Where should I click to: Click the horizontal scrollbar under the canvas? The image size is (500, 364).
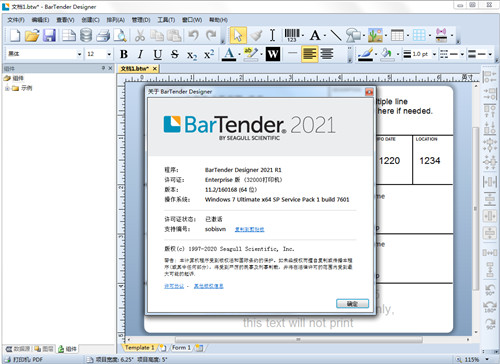(x=298, y=339)
